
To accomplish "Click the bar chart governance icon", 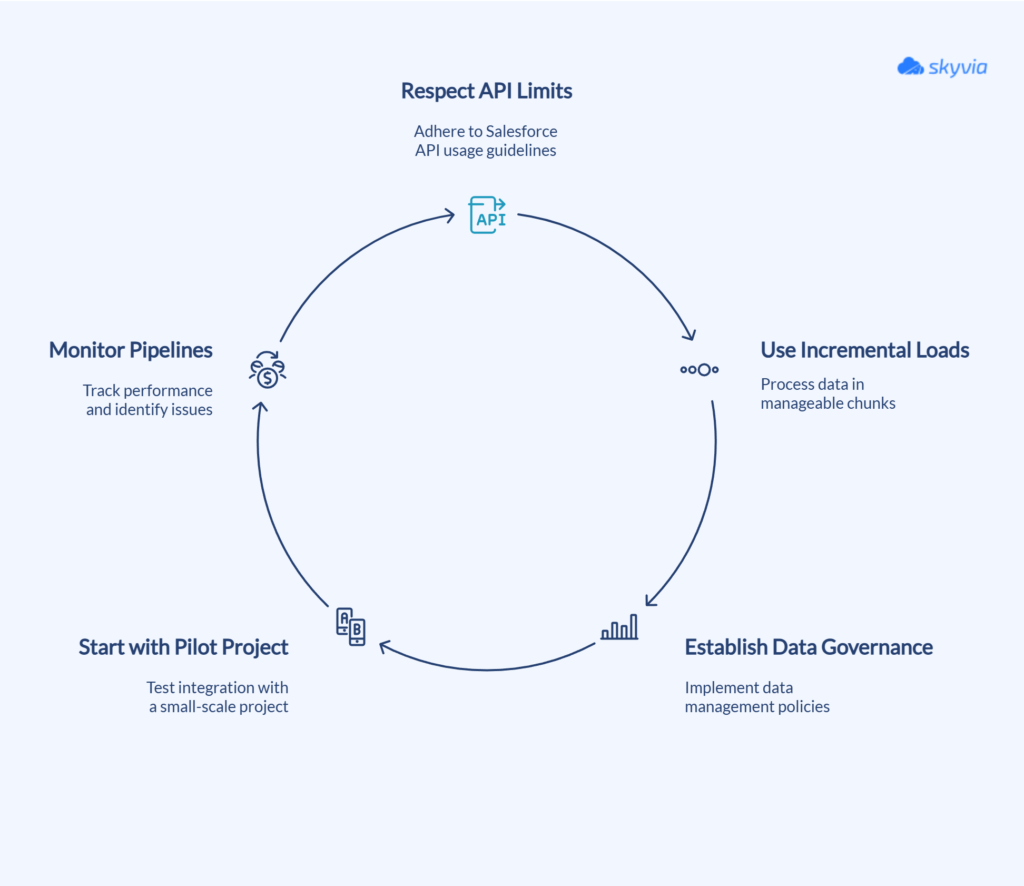I will tap(619, 627).
